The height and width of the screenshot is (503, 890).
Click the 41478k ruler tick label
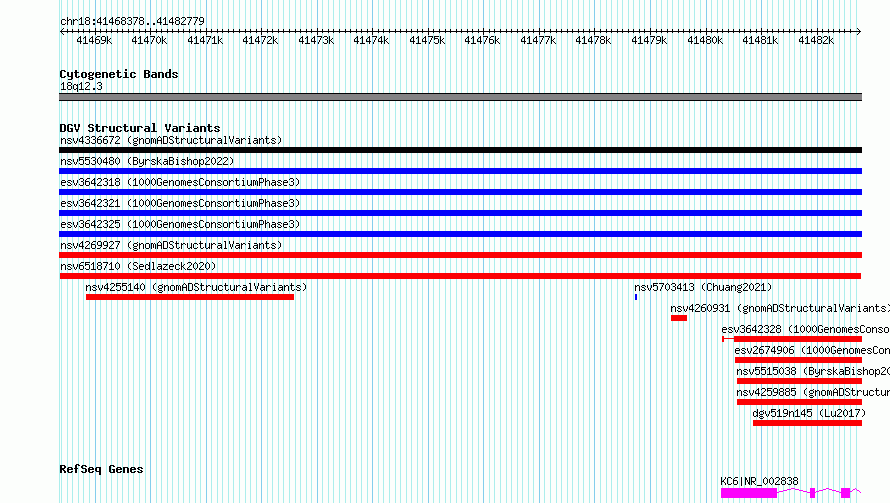pos(593,40)
